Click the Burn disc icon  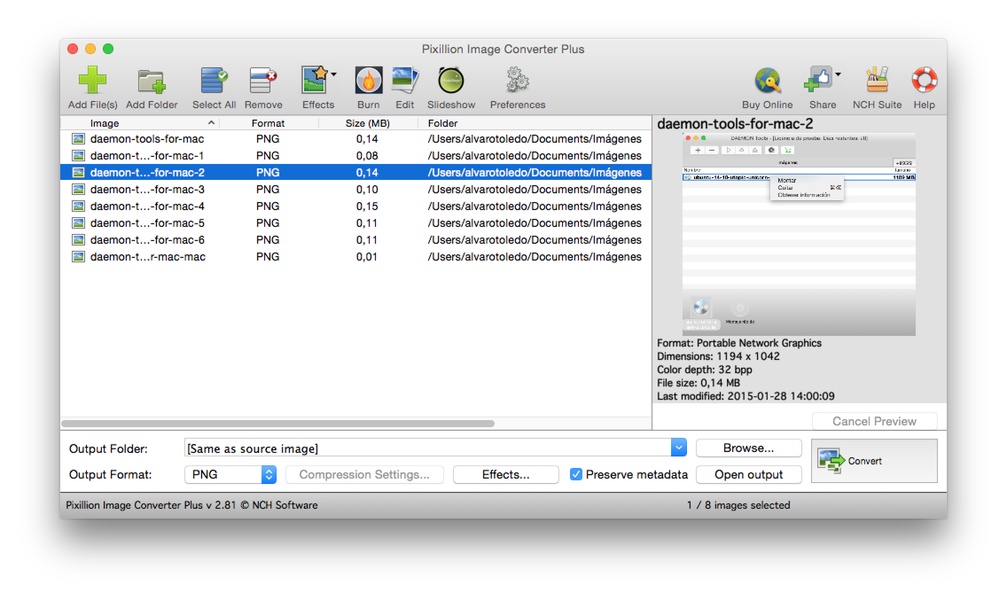[x=369, y=81]
